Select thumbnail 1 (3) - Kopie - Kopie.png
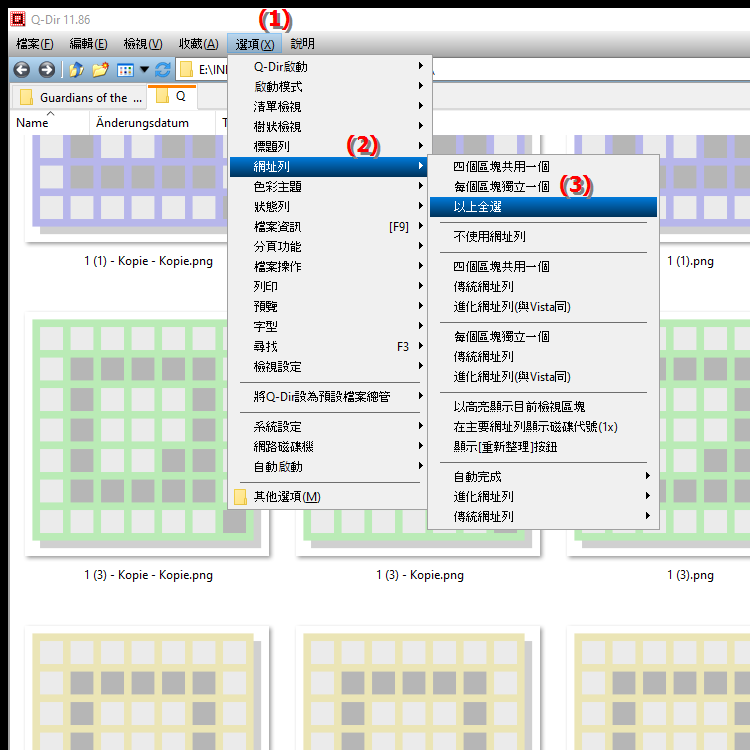750x750 pixels. point(147,434)
